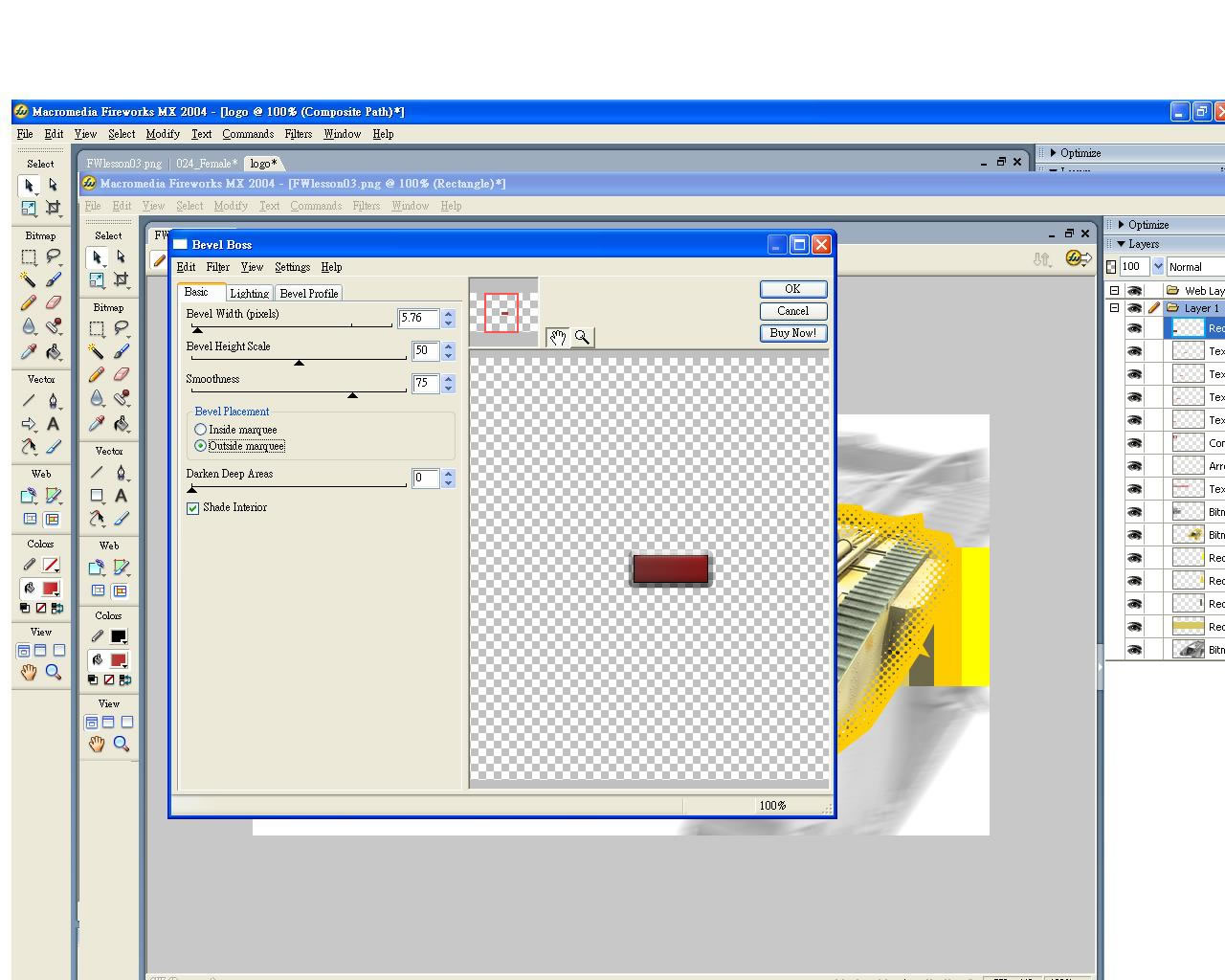Click the Darken Deep Areas value field
Screen dimensions: 1225x980
425,478
